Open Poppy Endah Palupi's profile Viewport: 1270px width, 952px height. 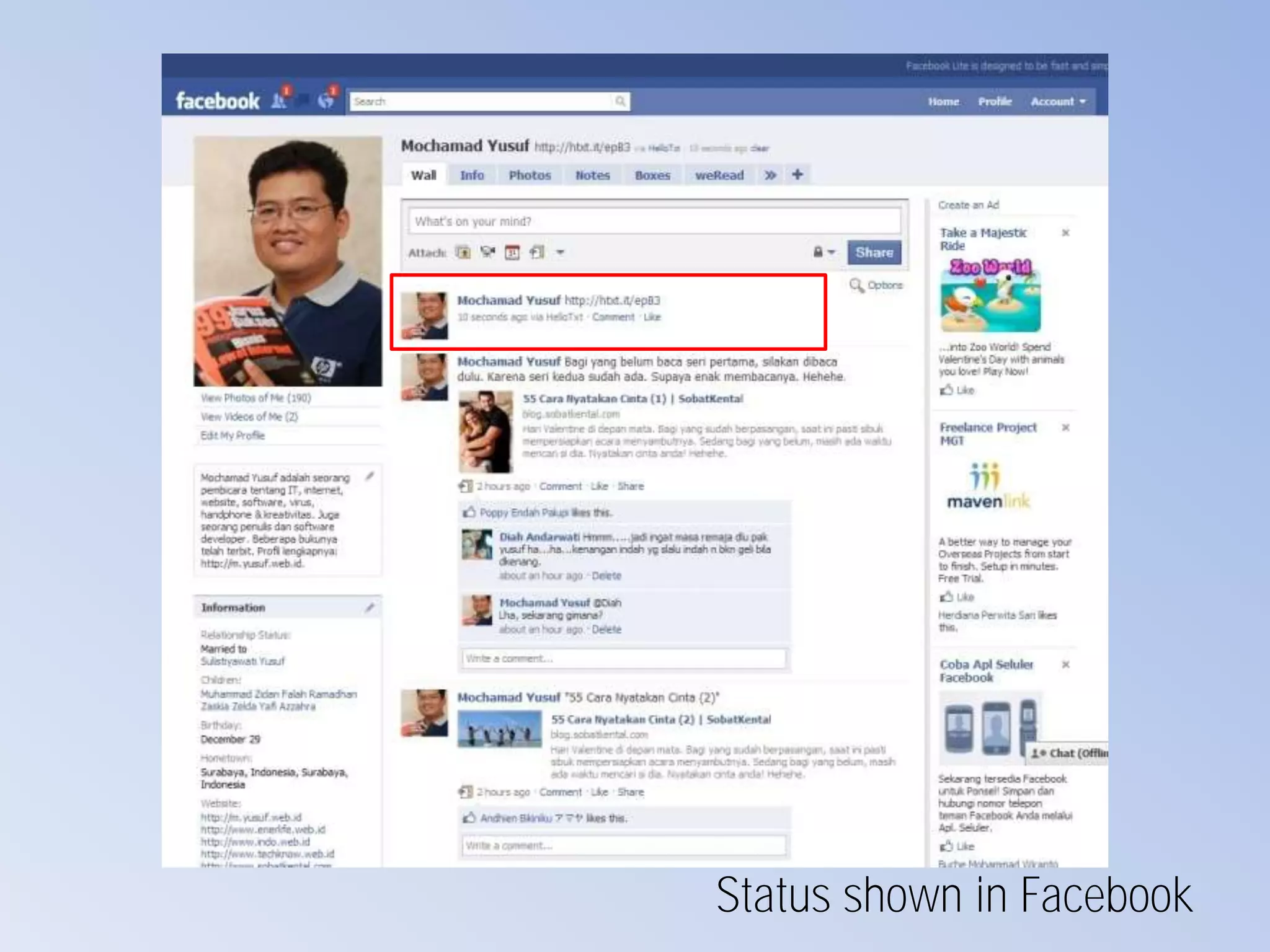click(x=524, y=513)
